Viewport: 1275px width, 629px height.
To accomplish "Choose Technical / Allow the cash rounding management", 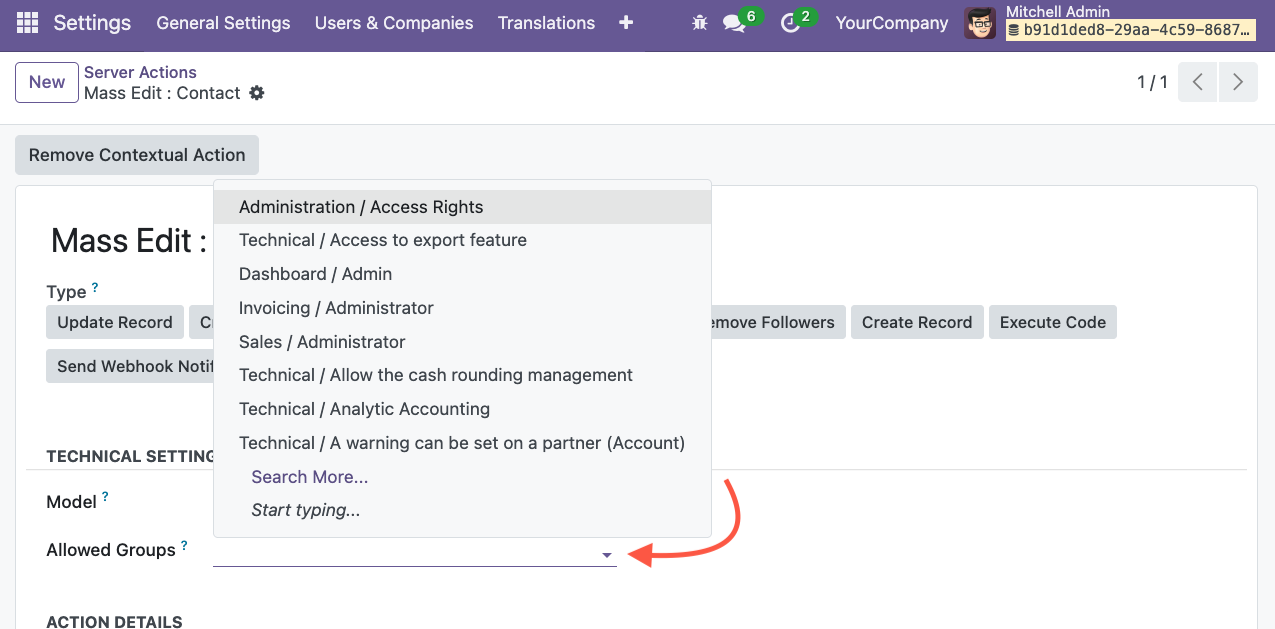I will tap(462, 375).
